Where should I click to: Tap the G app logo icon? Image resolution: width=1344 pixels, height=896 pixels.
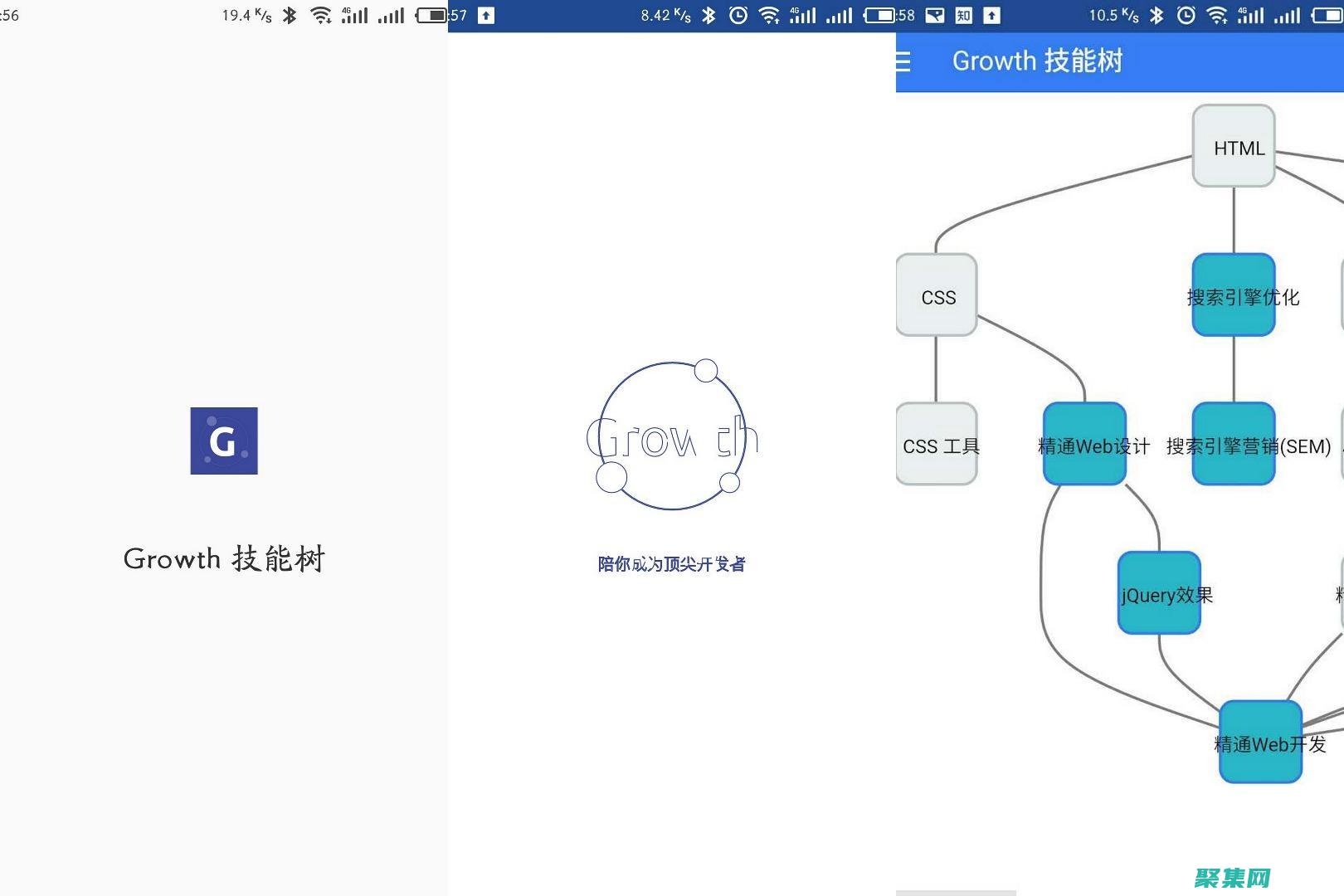click(x=224, y=441)
